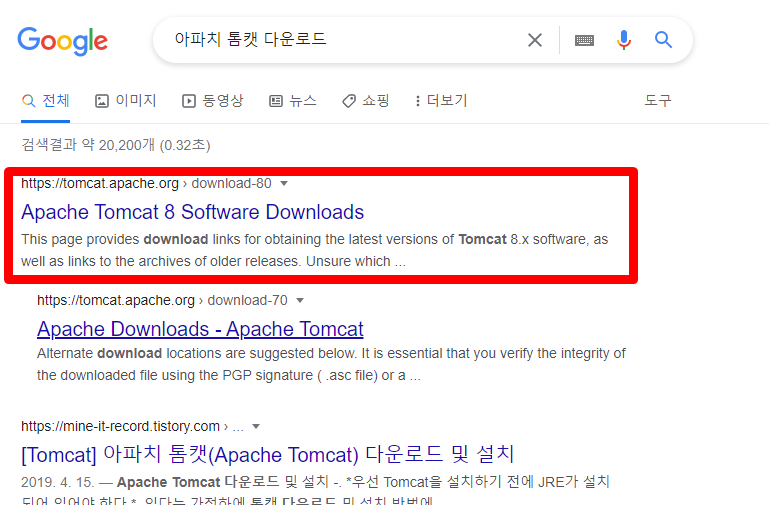Viewport: 769px width, 505px height.
Task: Open the 더보기 menu
Action: (x=441, y=101)
